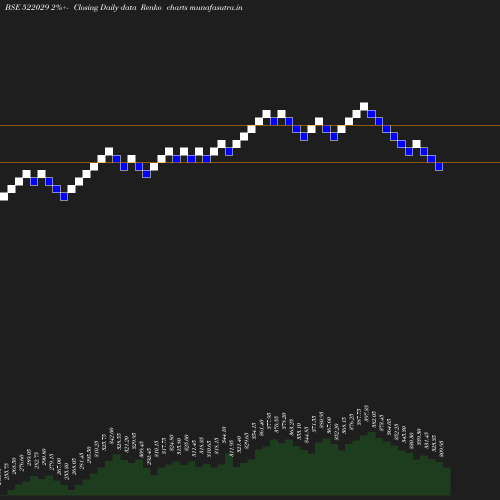Image resolution: width=500 pixels, height=500 pixels.
Task: Select the lone white brick inside the final blue downtrend
Action: point(416,144)
